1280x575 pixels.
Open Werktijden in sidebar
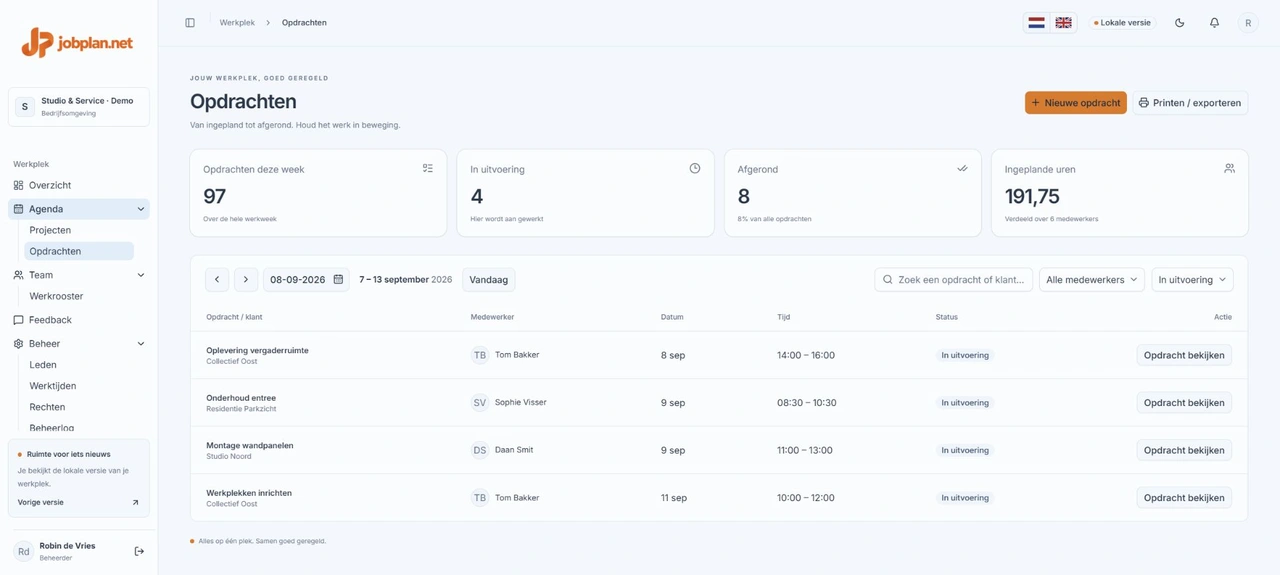point(79,386)
